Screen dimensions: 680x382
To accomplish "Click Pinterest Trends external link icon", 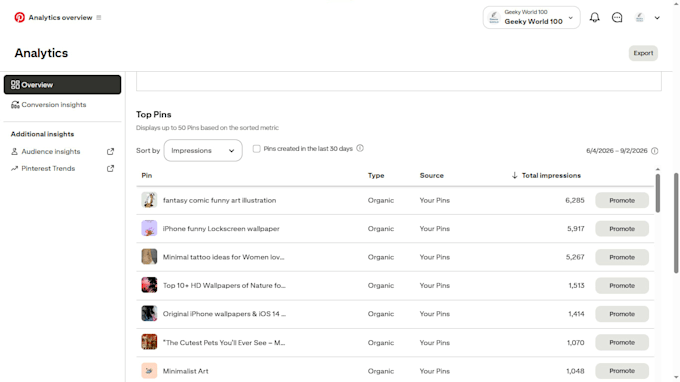I will 111,168.
